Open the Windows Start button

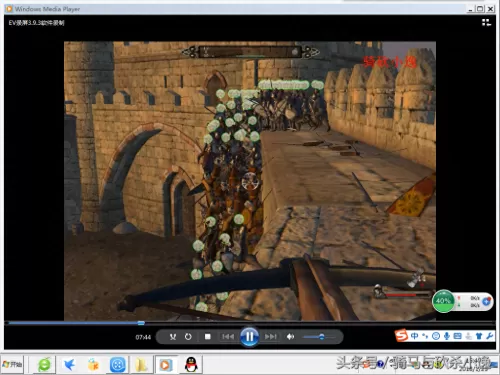pos(12,364)
